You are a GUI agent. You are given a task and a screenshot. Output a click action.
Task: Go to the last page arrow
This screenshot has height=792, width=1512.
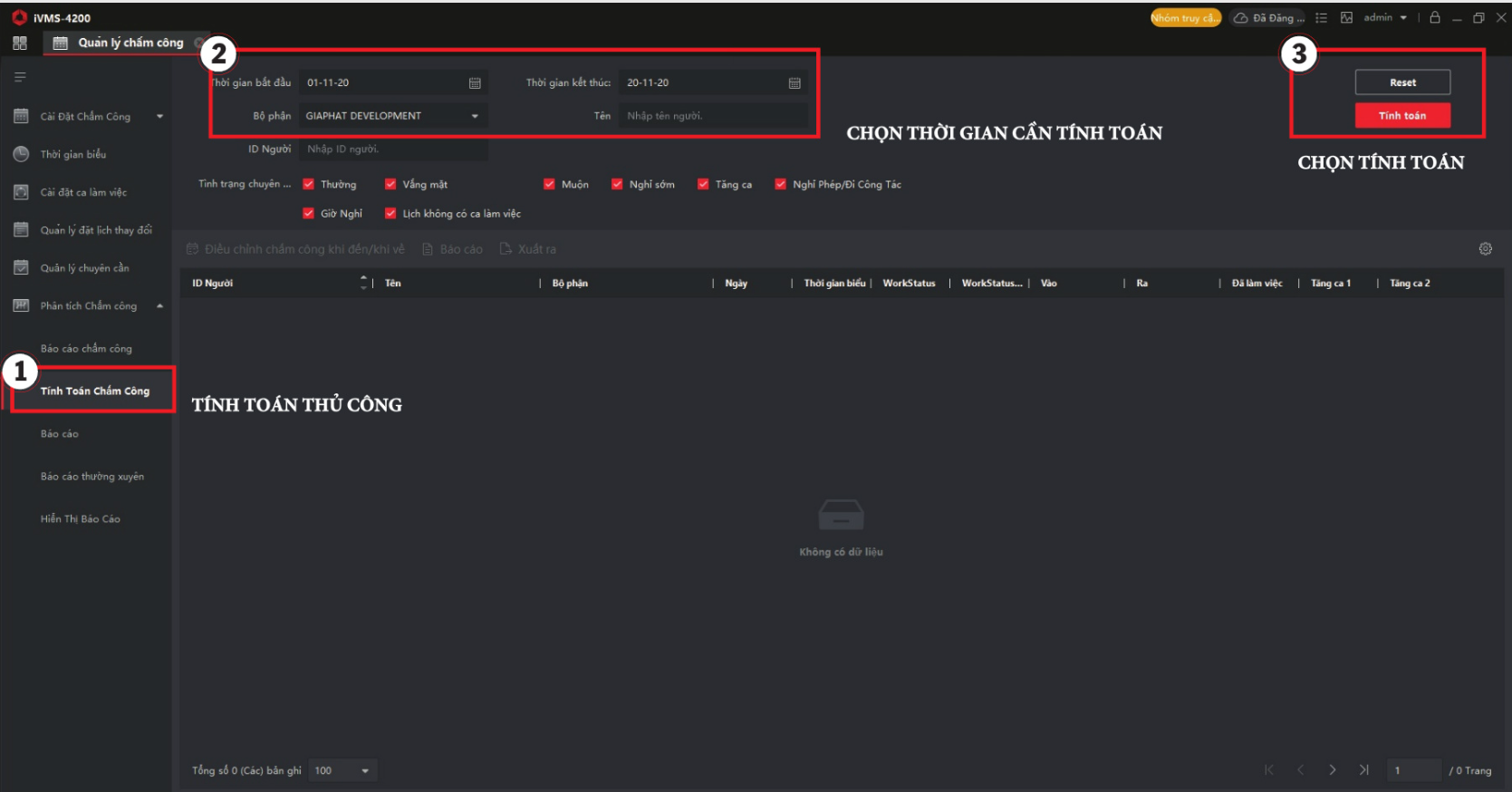click(x=1363, y=770)
